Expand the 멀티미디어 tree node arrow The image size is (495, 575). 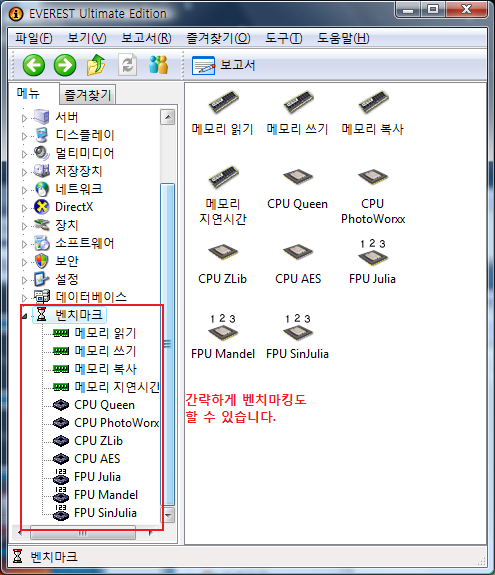coord(24,154)
